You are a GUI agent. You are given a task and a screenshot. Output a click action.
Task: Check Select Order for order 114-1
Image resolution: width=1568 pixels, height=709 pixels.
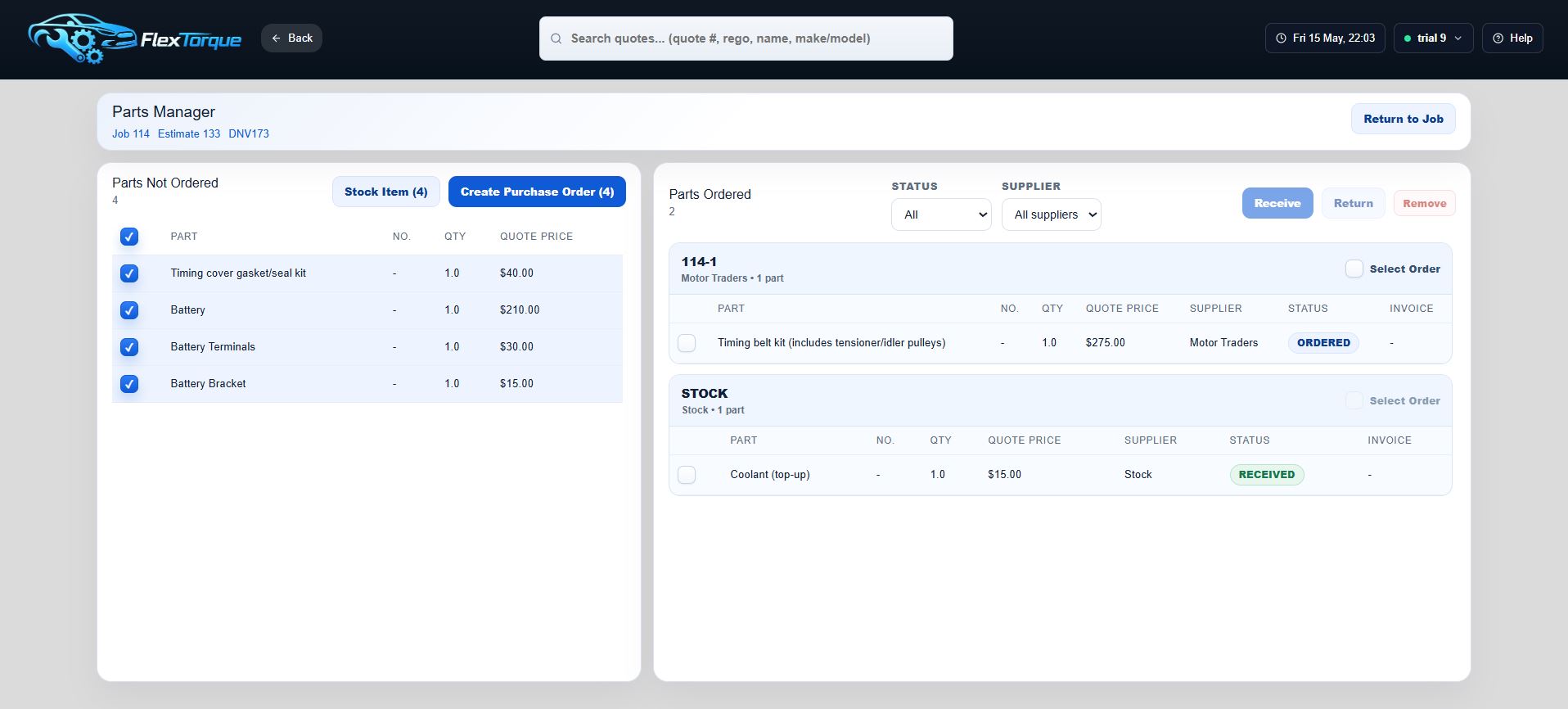click(1354, 269)
